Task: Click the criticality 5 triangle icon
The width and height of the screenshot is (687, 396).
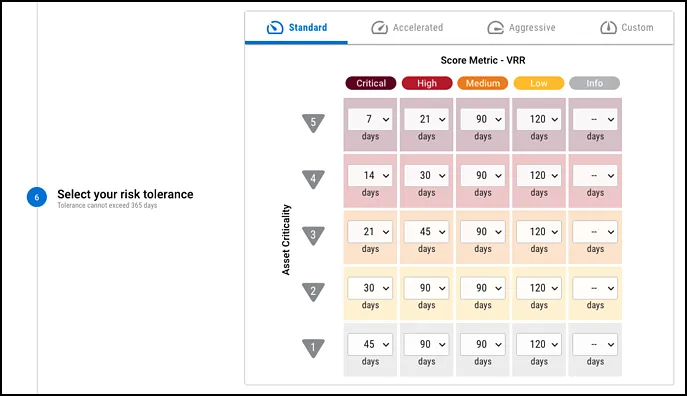Action: pos(313,123)
